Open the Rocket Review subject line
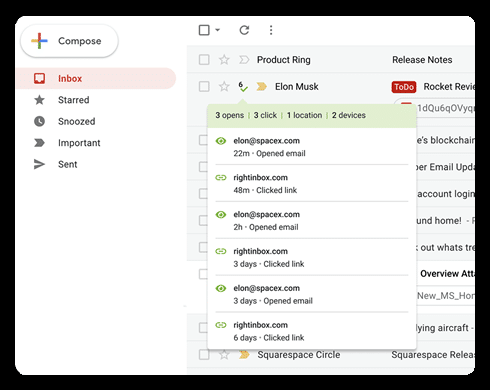Viewport: 490px width, 390px height. point(449,87)
